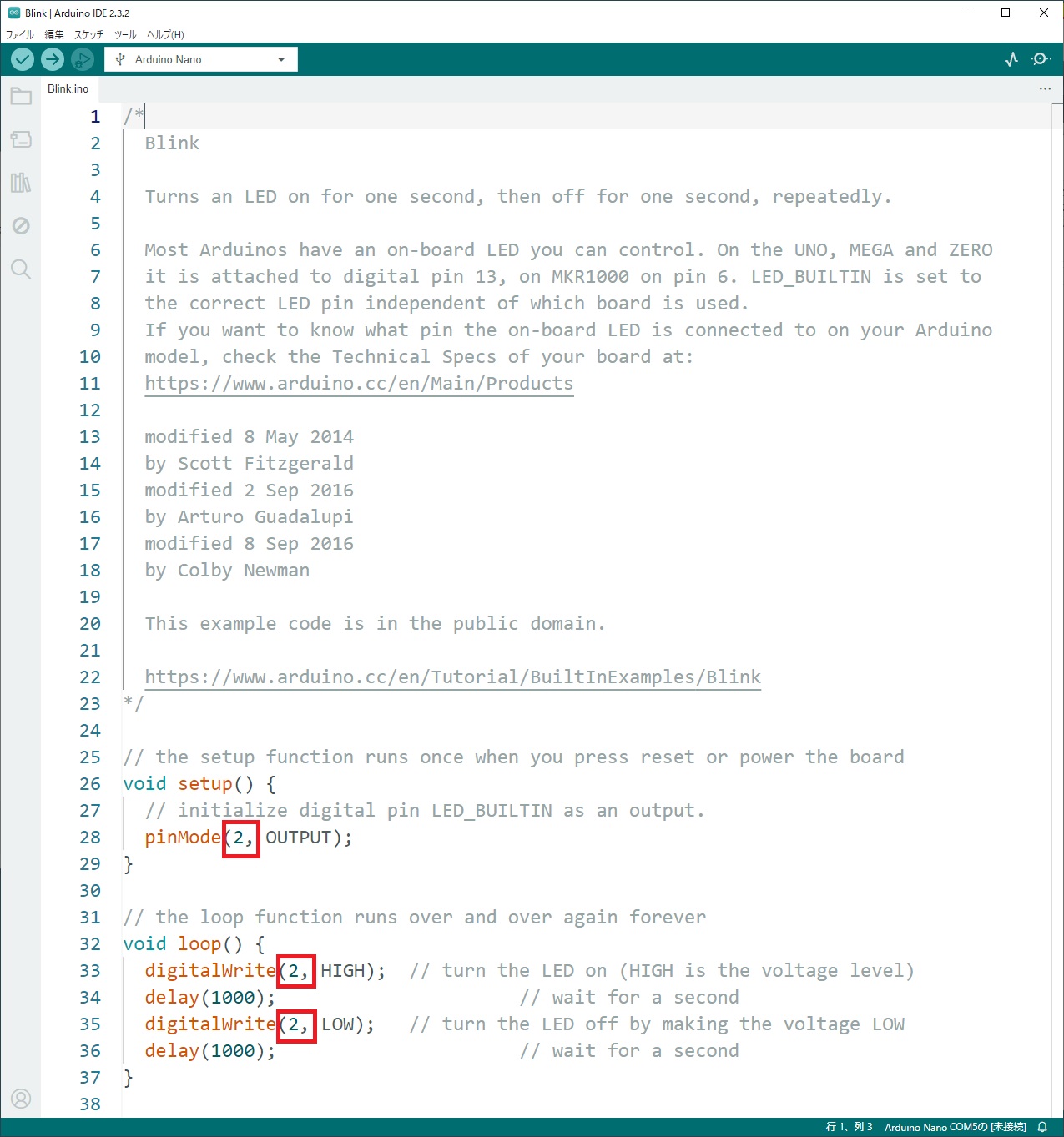The height and width of the screenshot is (1137, 1064).
Task: Click 'HIGH' in digitalWrite line 33
Action: [x=343, y=971]
